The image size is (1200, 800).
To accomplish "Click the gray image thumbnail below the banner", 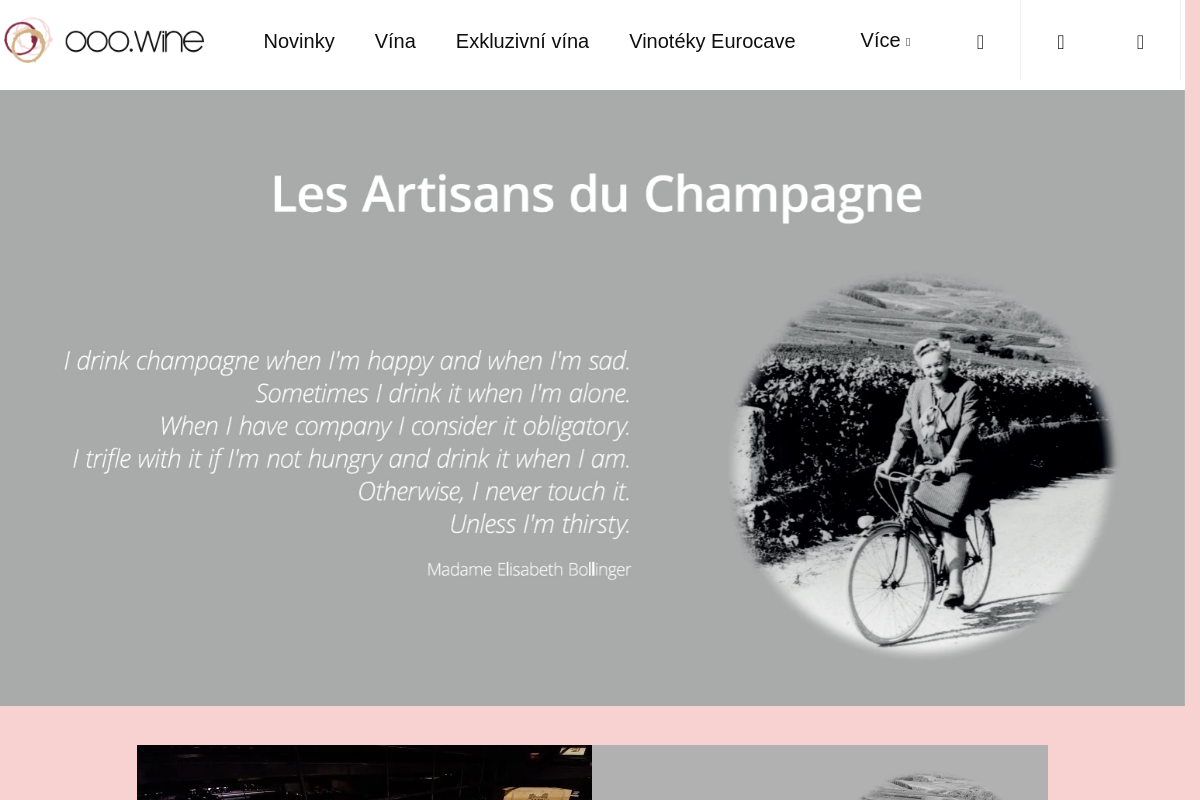I will coord(819,772).
